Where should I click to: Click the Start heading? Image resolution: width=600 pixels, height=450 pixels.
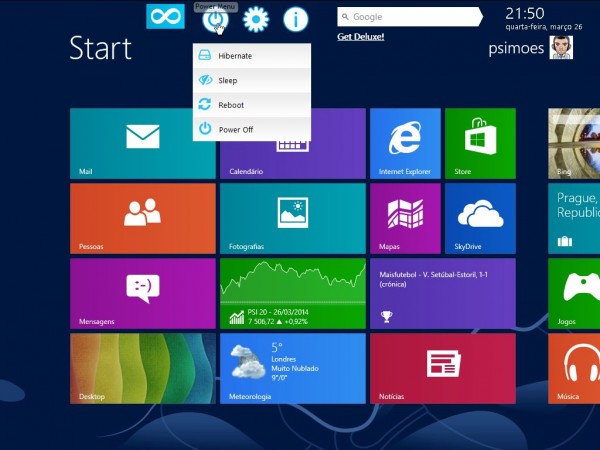pyautogui.click(x=101, y=48)
